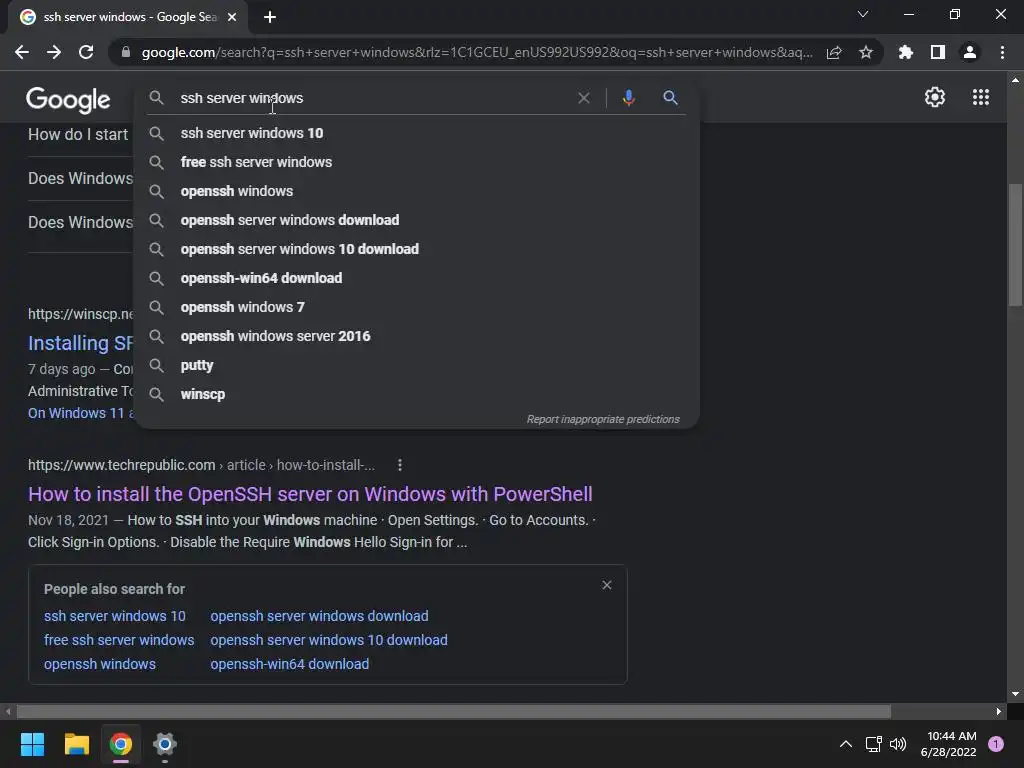The image size is (1024, 768).
Task: Expand the How do I start question
Action: pyautogui.click(x=78, y=135)
